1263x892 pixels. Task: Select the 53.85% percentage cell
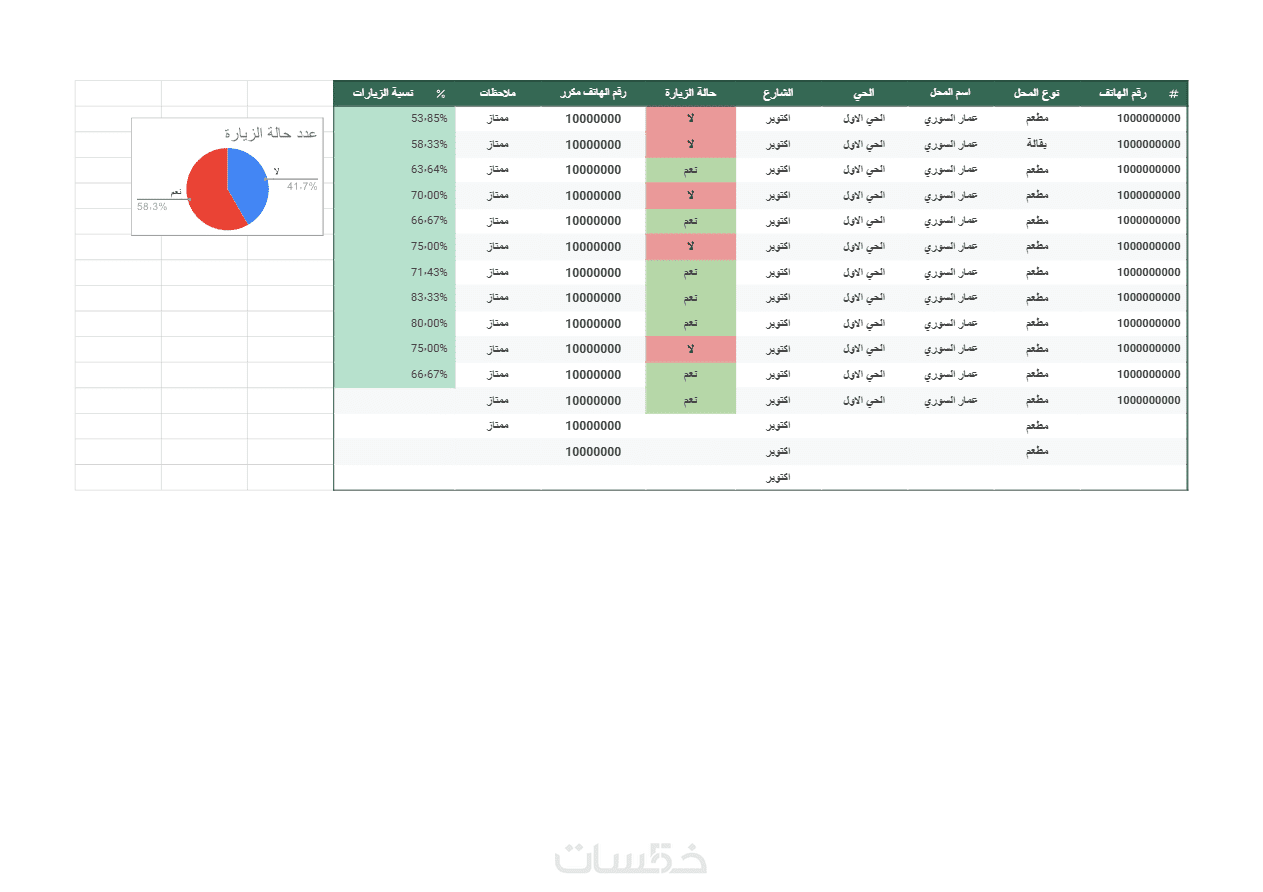pos(429,119)
